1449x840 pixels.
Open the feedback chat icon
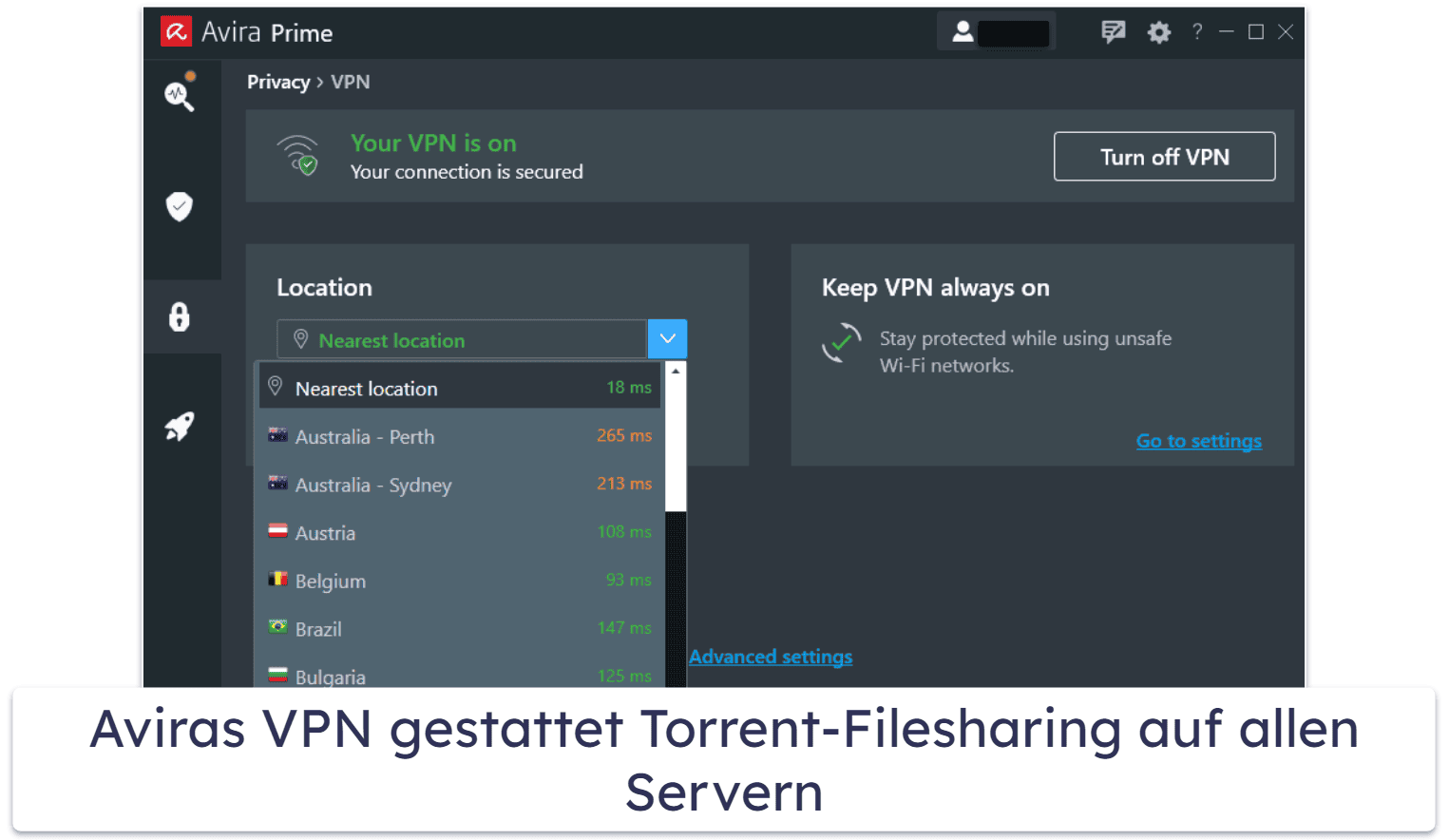pos(1113,32)
